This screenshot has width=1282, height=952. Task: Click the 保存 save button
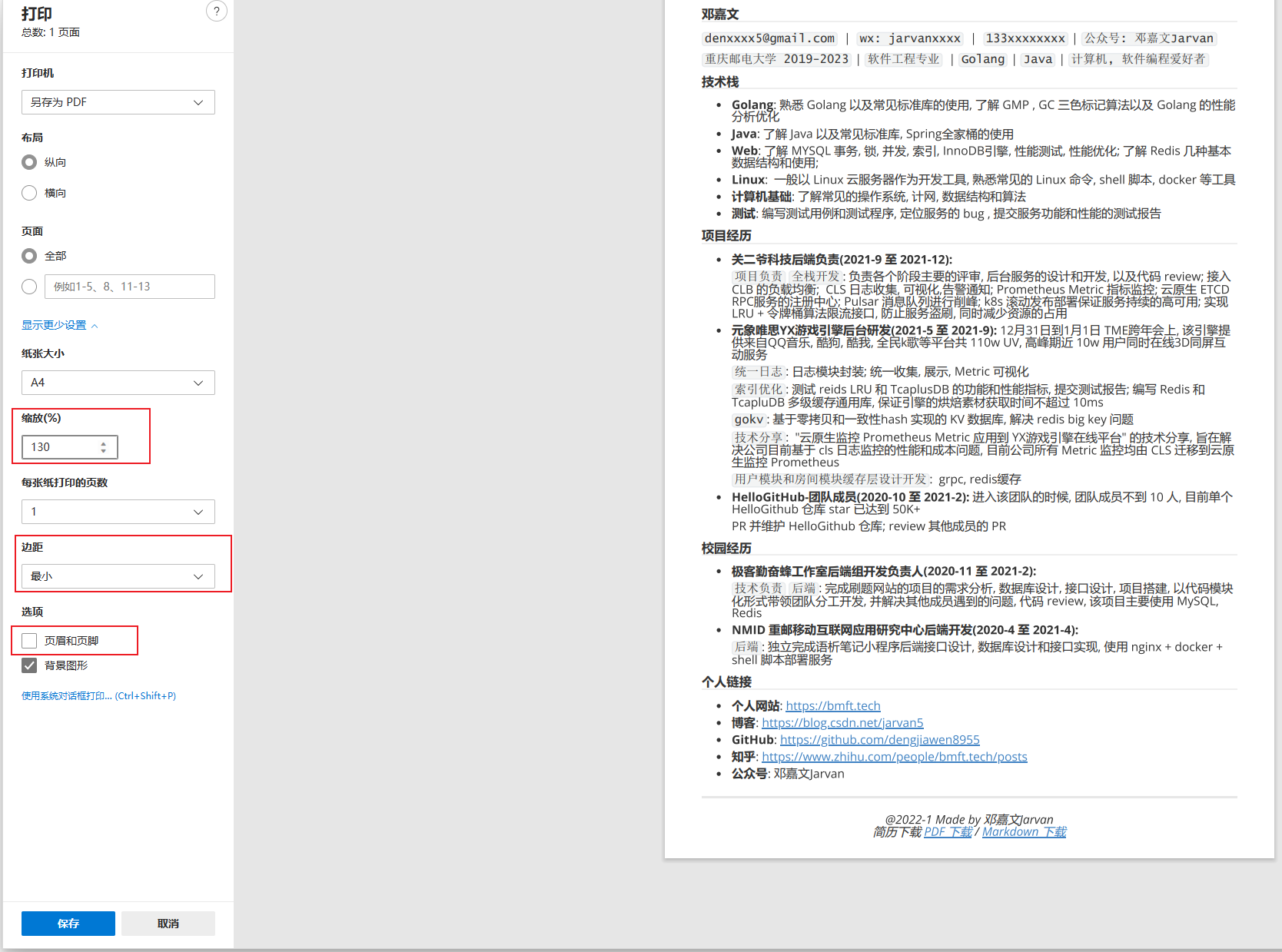point(68,924)
